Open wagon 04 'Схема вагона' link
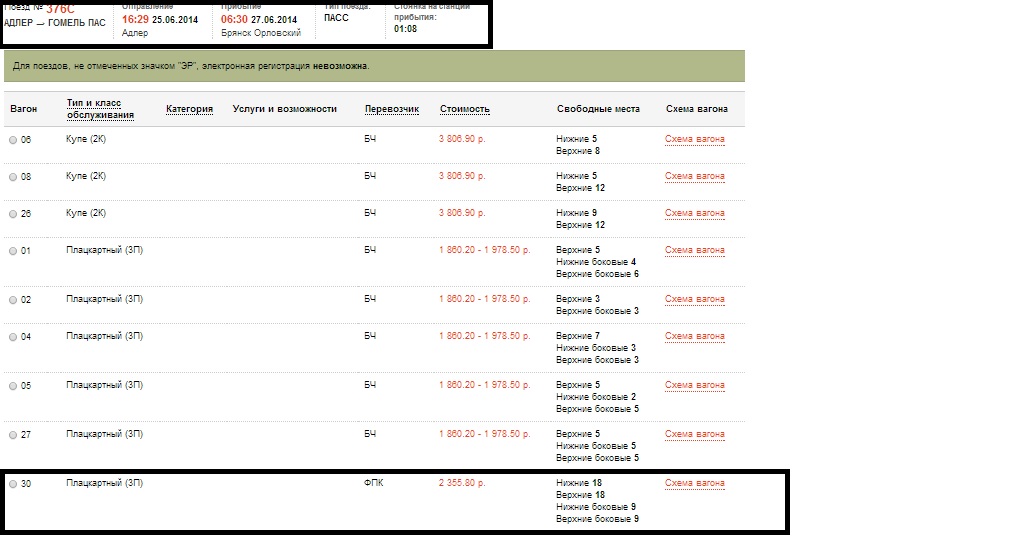This screenshot has width=1014, height=537. click(x=695, y=336)
